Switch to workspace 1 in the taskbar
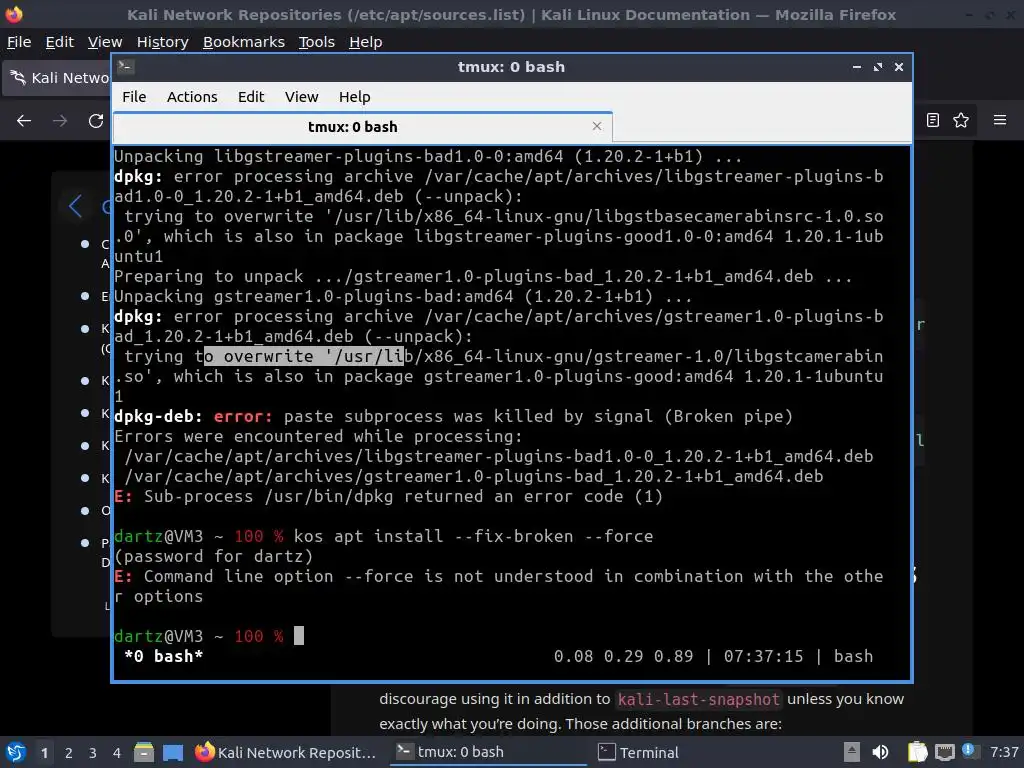 [44, 753]
